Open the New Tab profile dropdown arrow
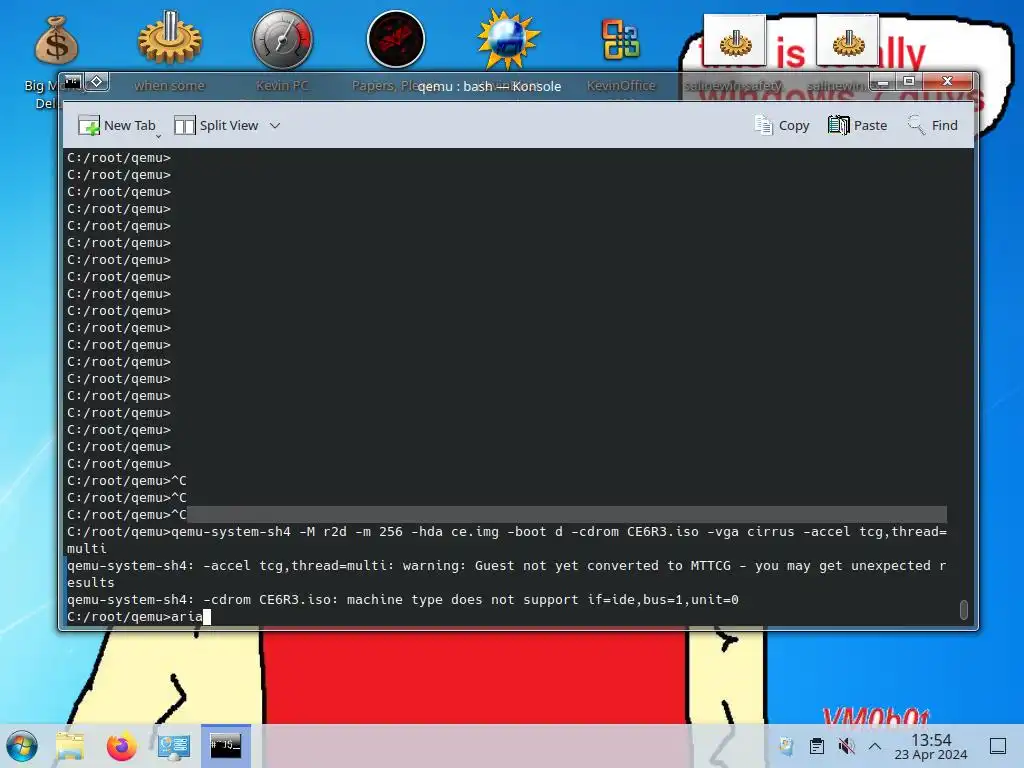The width and height of the screenshot is (1024, 768). click(159, 135)
